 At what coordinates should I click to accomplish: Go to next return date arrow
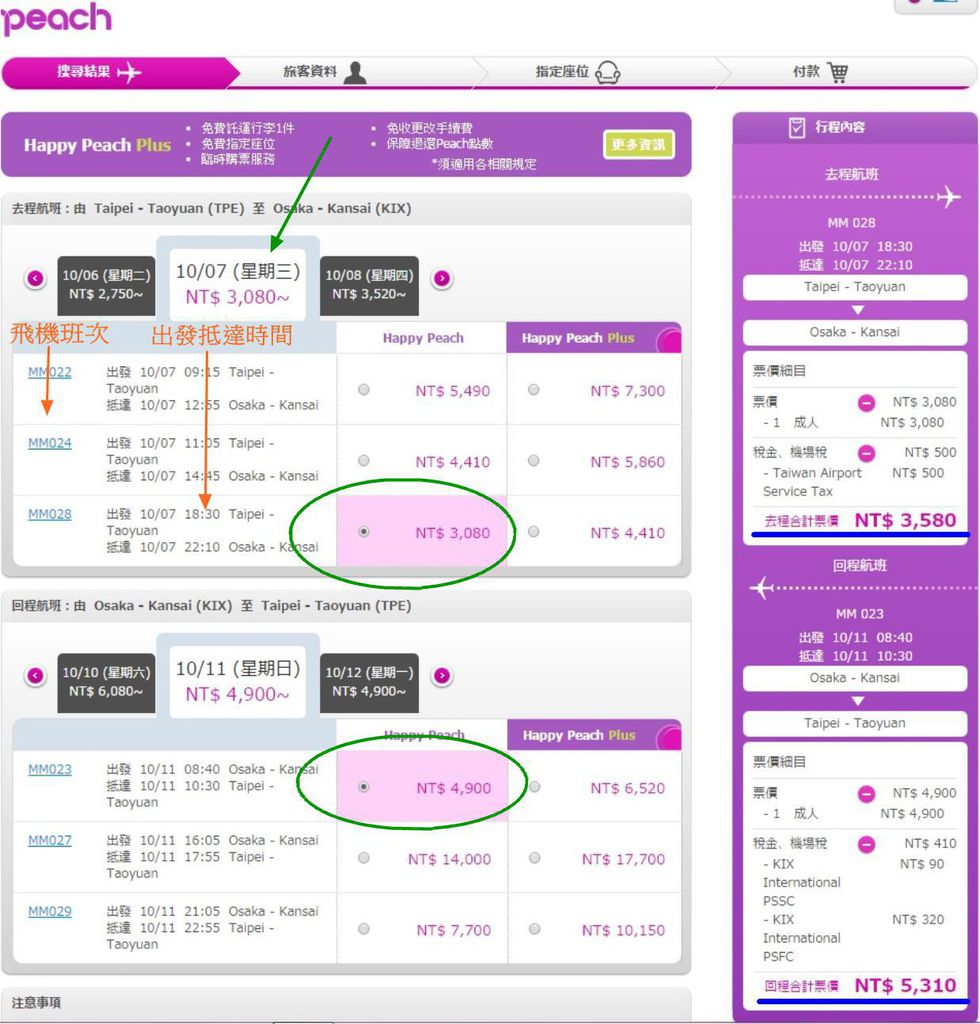442,675
